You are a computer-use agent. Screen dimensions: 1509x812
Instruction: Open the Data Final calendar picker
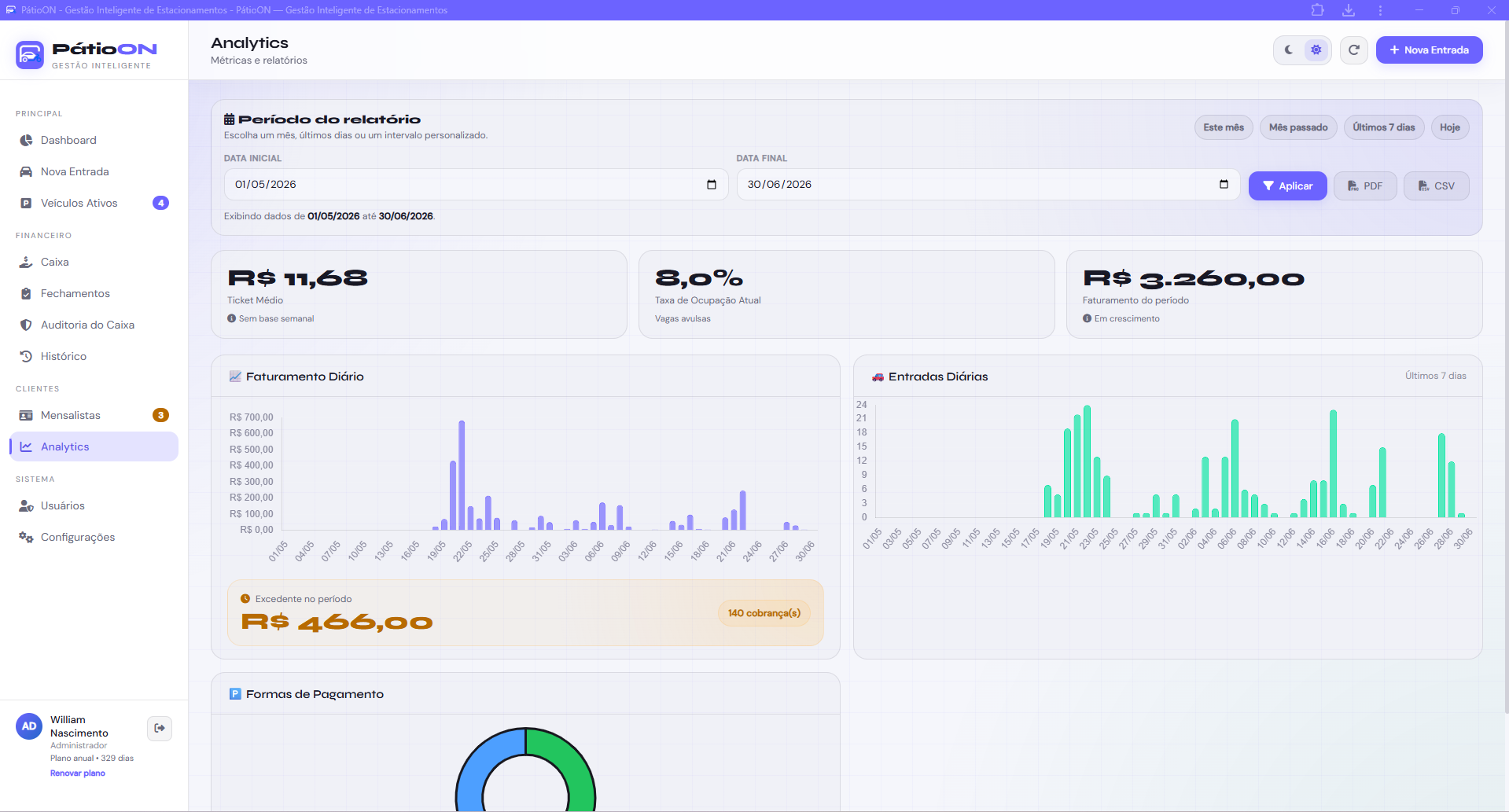point(1224,185)
